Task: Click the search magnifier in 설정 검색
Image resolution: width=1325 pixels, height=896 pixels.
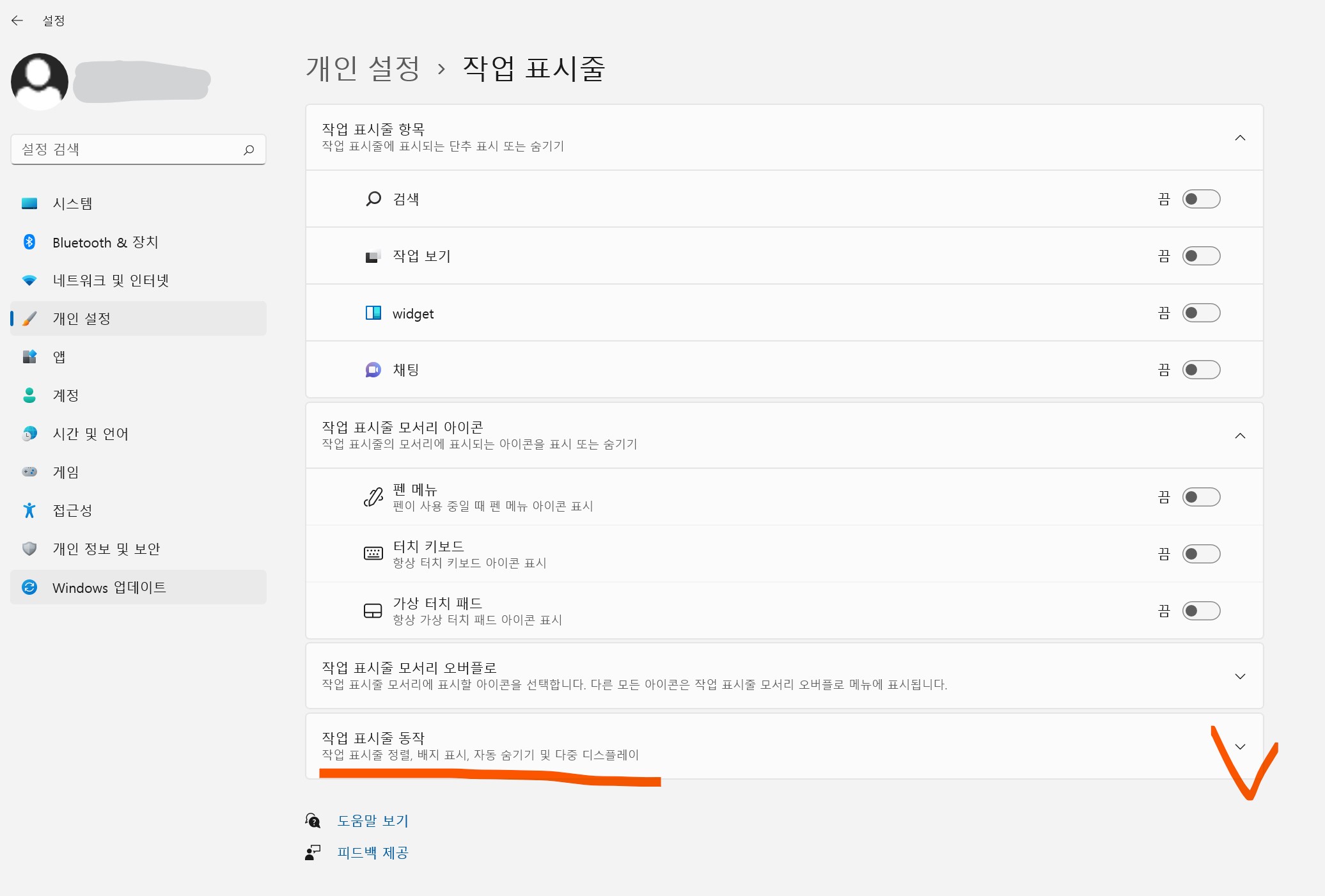Action: coord(249,150)
